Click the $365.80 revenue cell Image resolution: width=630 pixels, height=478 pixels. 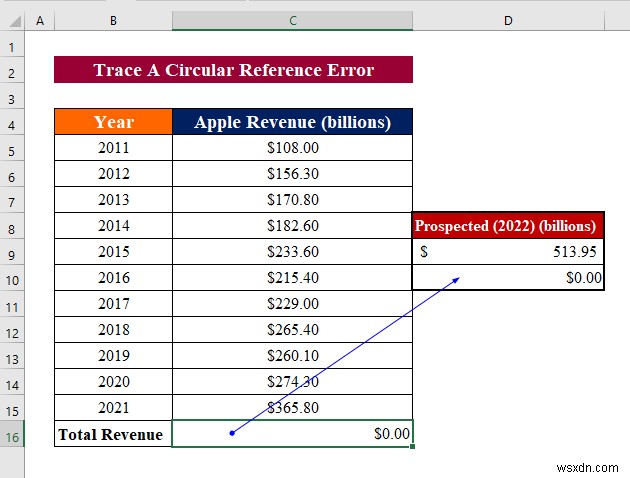[x=292, y=407]
